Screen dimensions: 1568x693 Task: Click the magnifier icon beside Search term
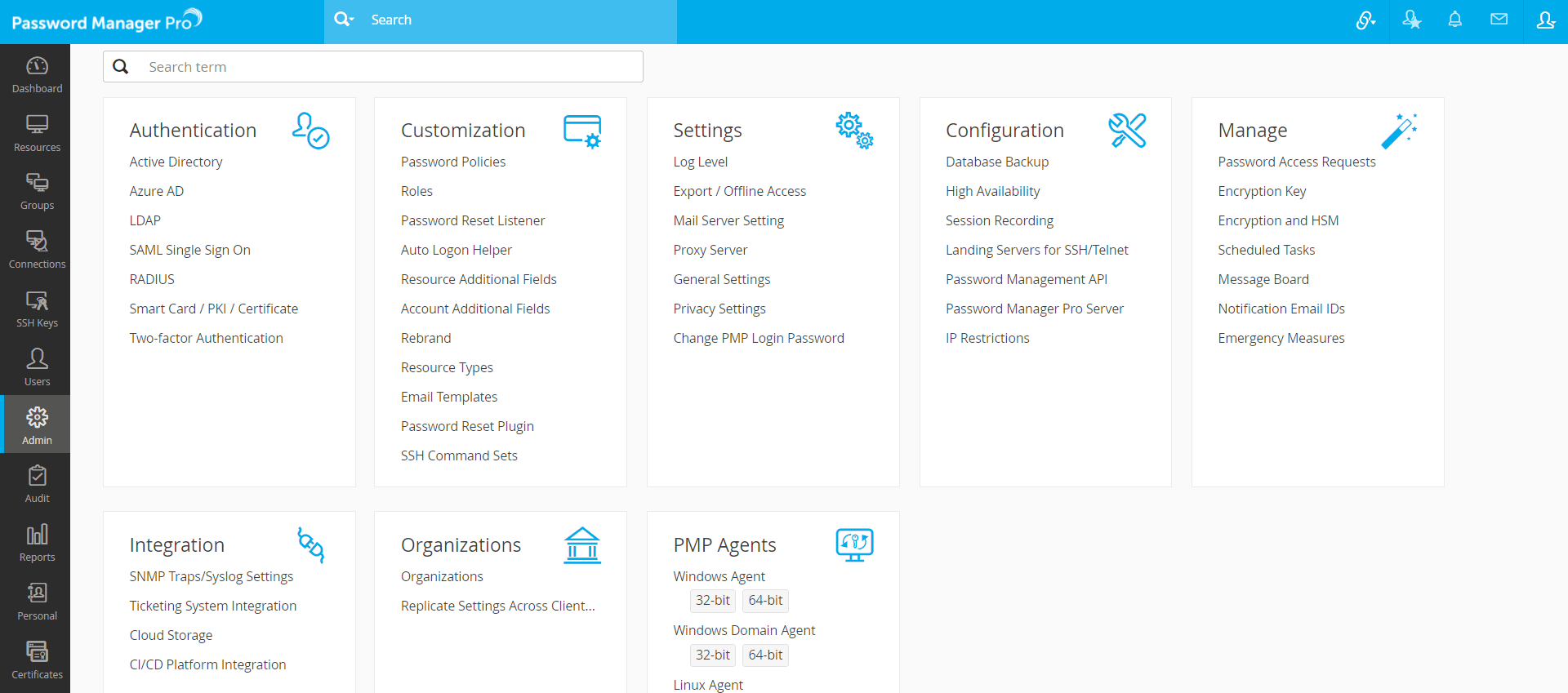click(x=121, y=67)
